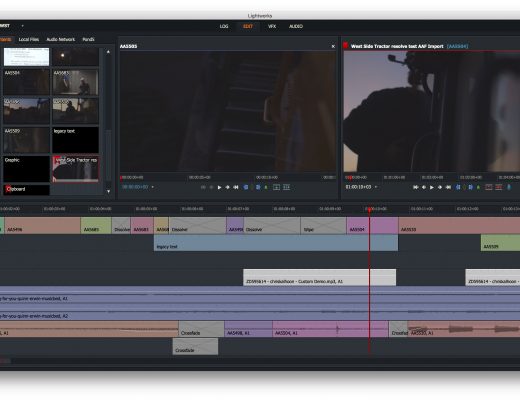Select the AA5498, A1 audio clip
This screenshot has height=400, width=520.
248,329
